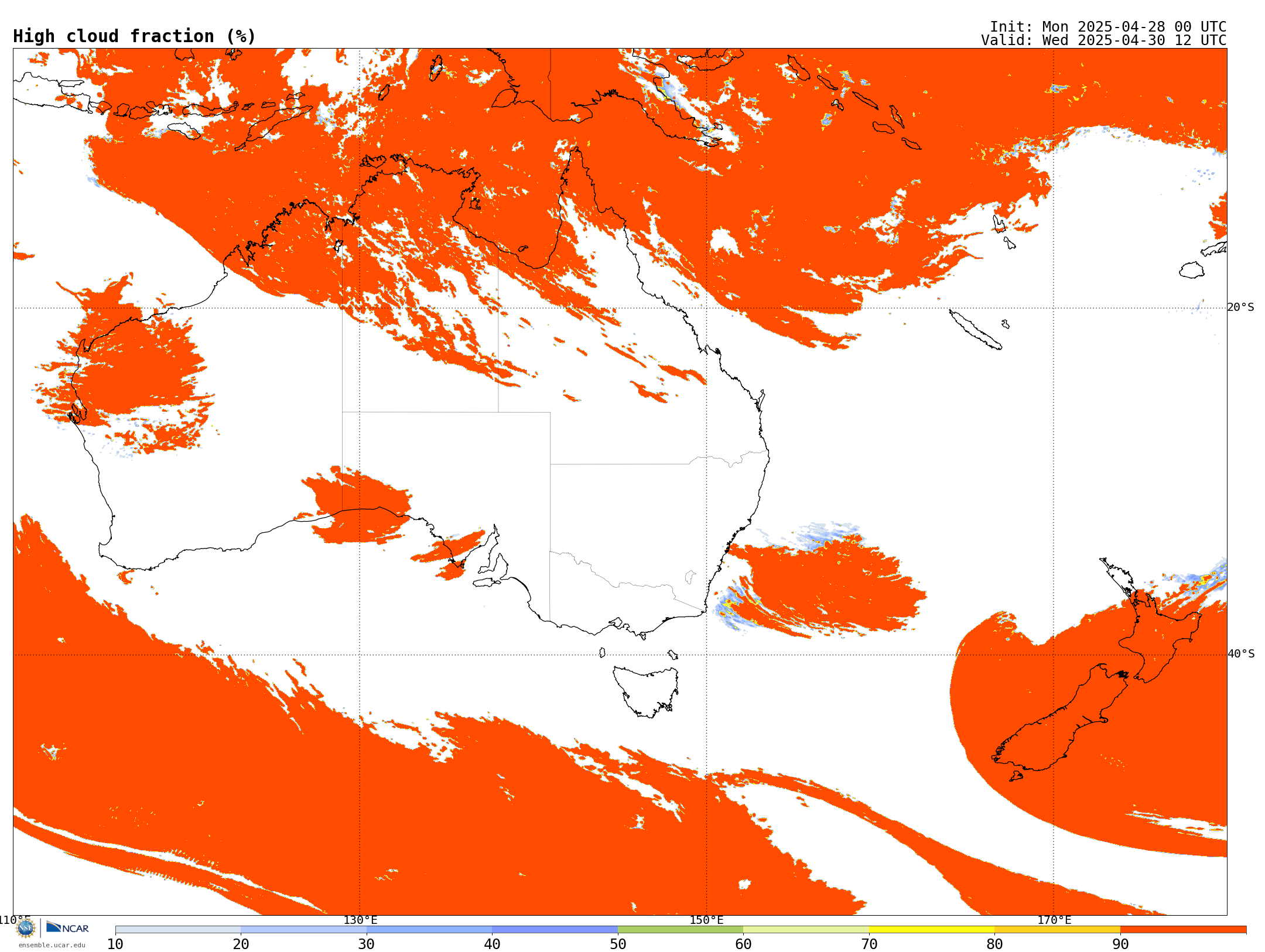Click the 20–30 light blue colorbar segment
Image resolution: width=1265 pixels, height=952 pixels.
pyautogui.click(x=303, y=930)
